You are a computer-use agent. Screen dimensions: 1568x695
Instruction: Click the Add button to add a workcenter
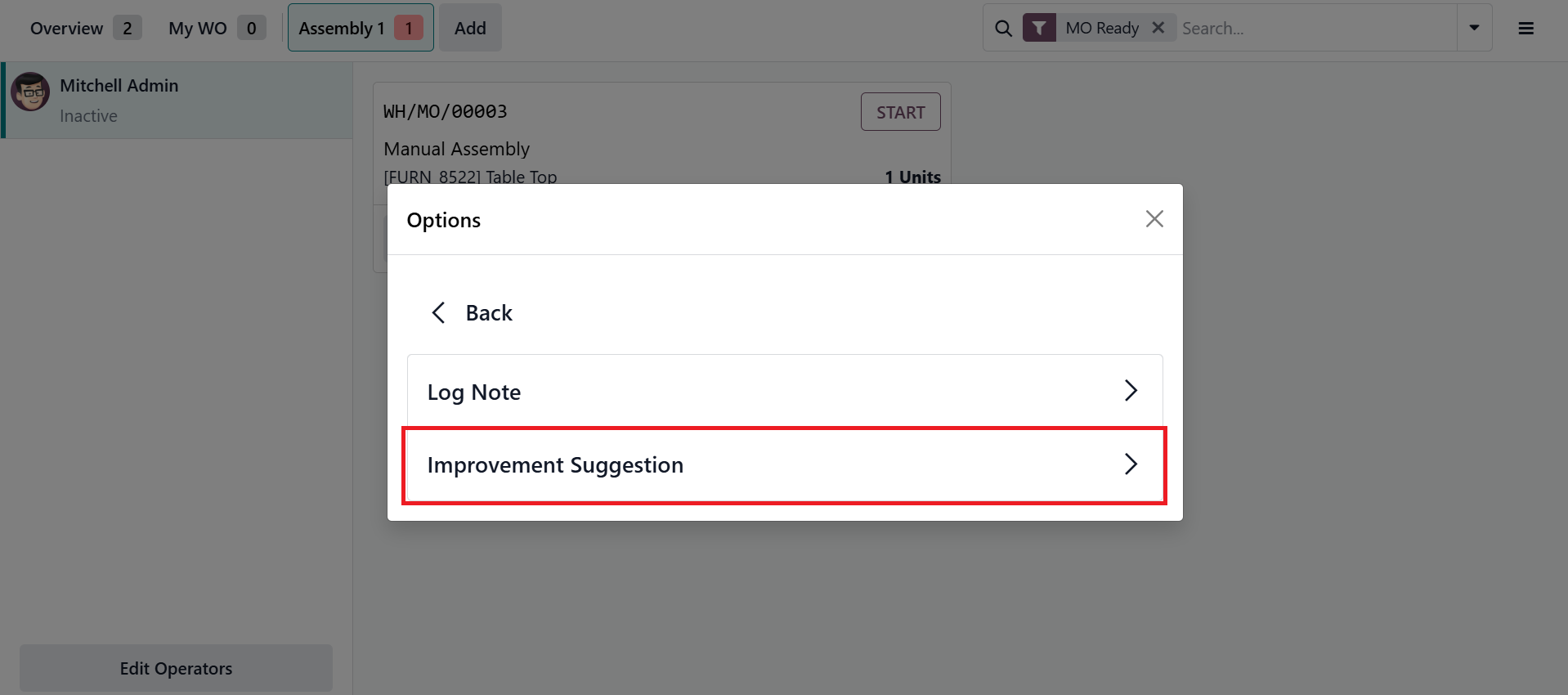click(470, 27)
